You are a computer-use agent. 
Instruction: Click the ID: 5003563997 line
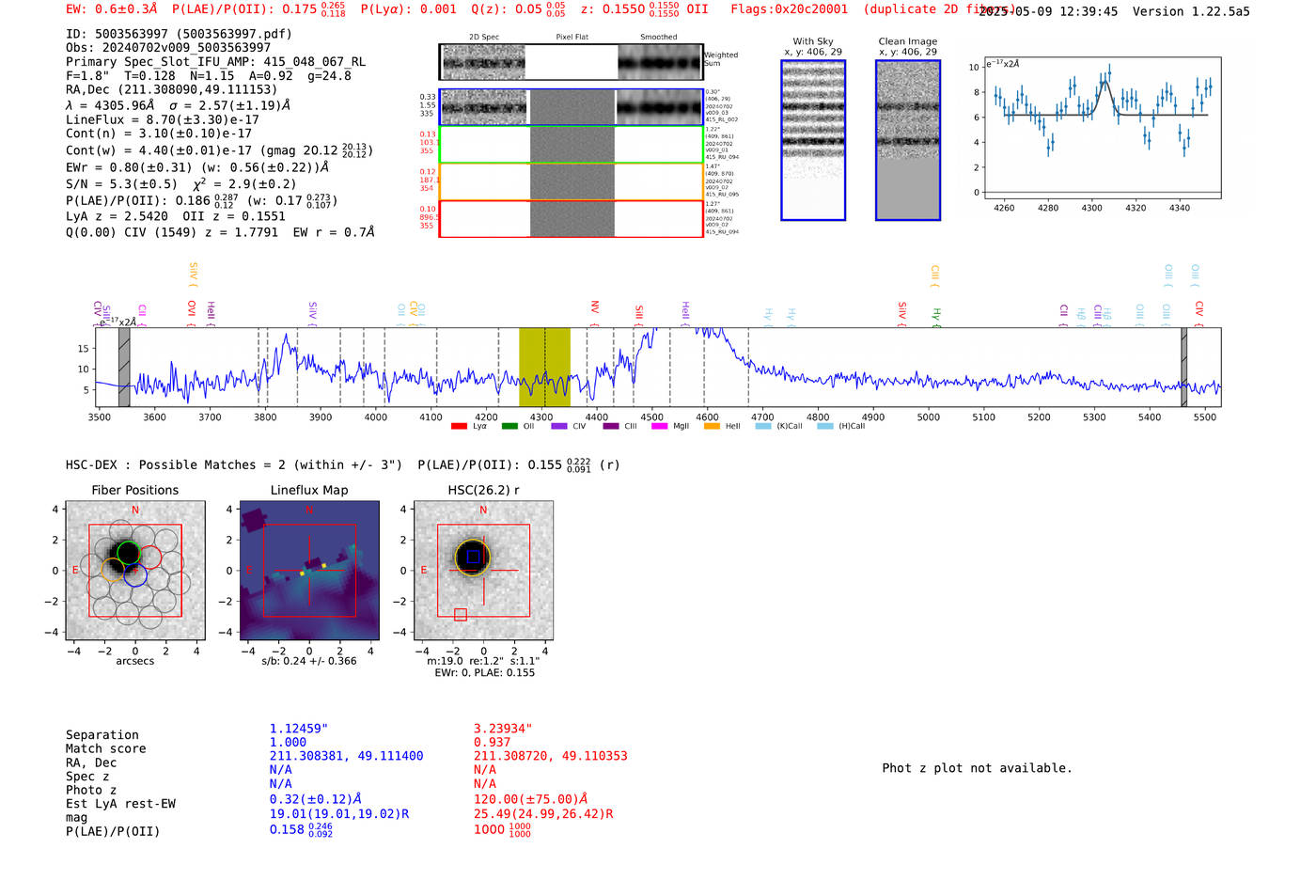[179, 34]
